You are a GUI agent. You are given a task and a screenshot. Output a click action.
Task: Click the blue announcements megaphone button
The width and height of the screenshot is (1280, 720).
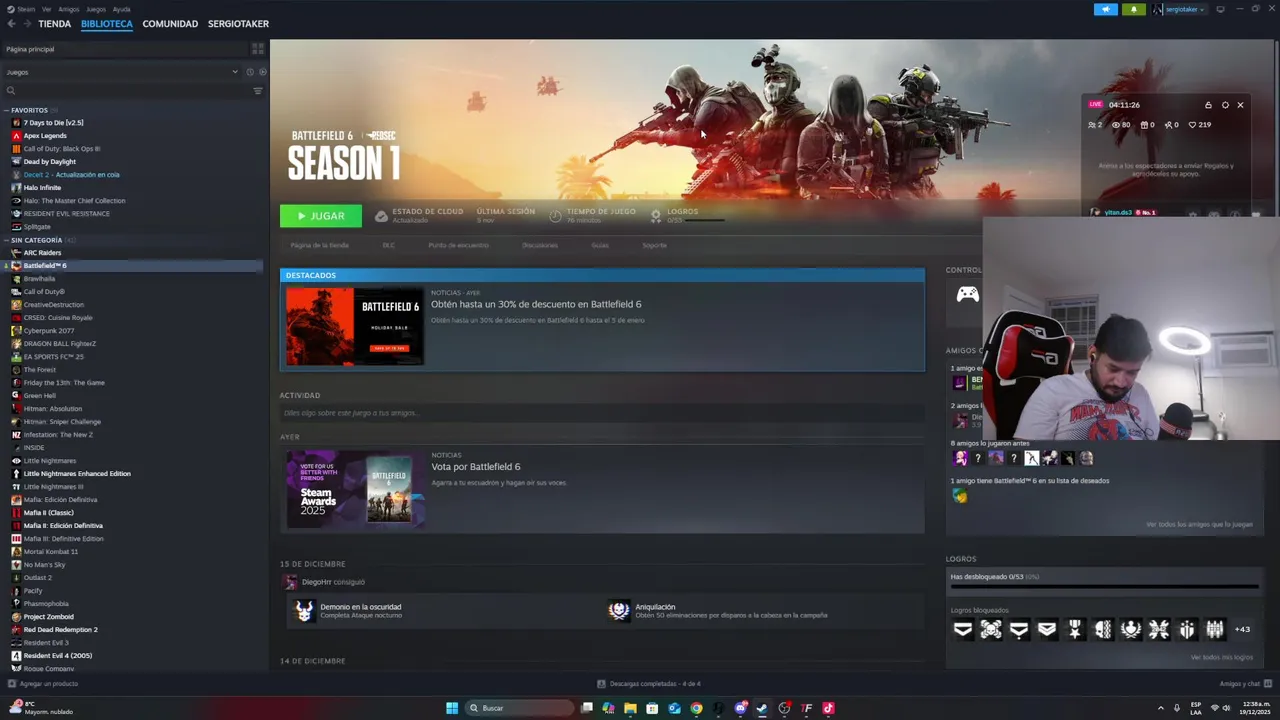point(1106,9)
